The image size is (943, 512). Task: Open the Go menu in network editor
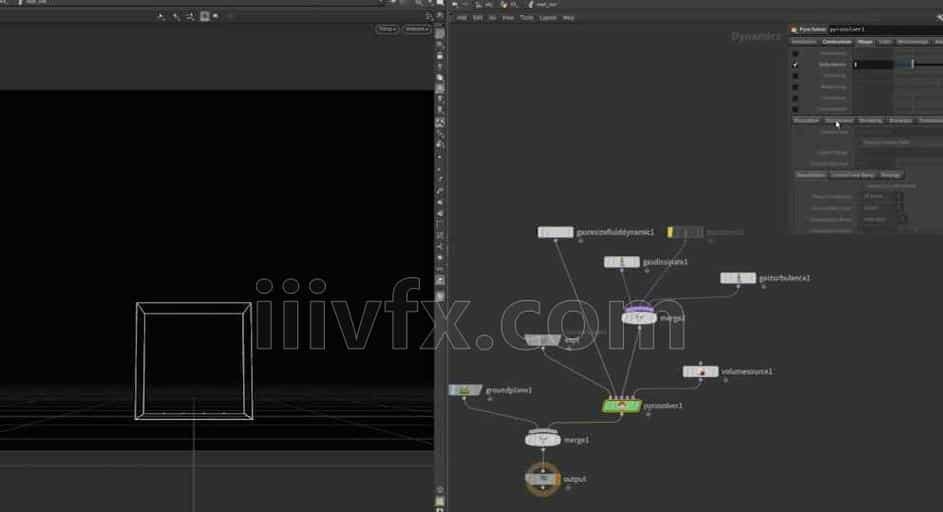point(492,18)
